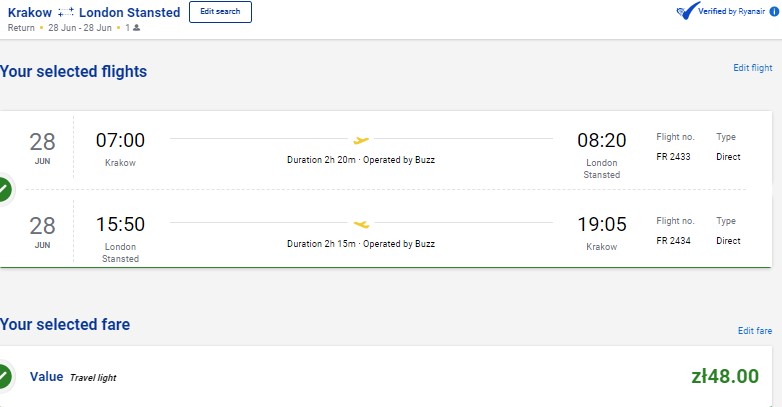Screen dimensions: 782x407
Task: Select the Value Travel light fare label
Action: (73, 377)
